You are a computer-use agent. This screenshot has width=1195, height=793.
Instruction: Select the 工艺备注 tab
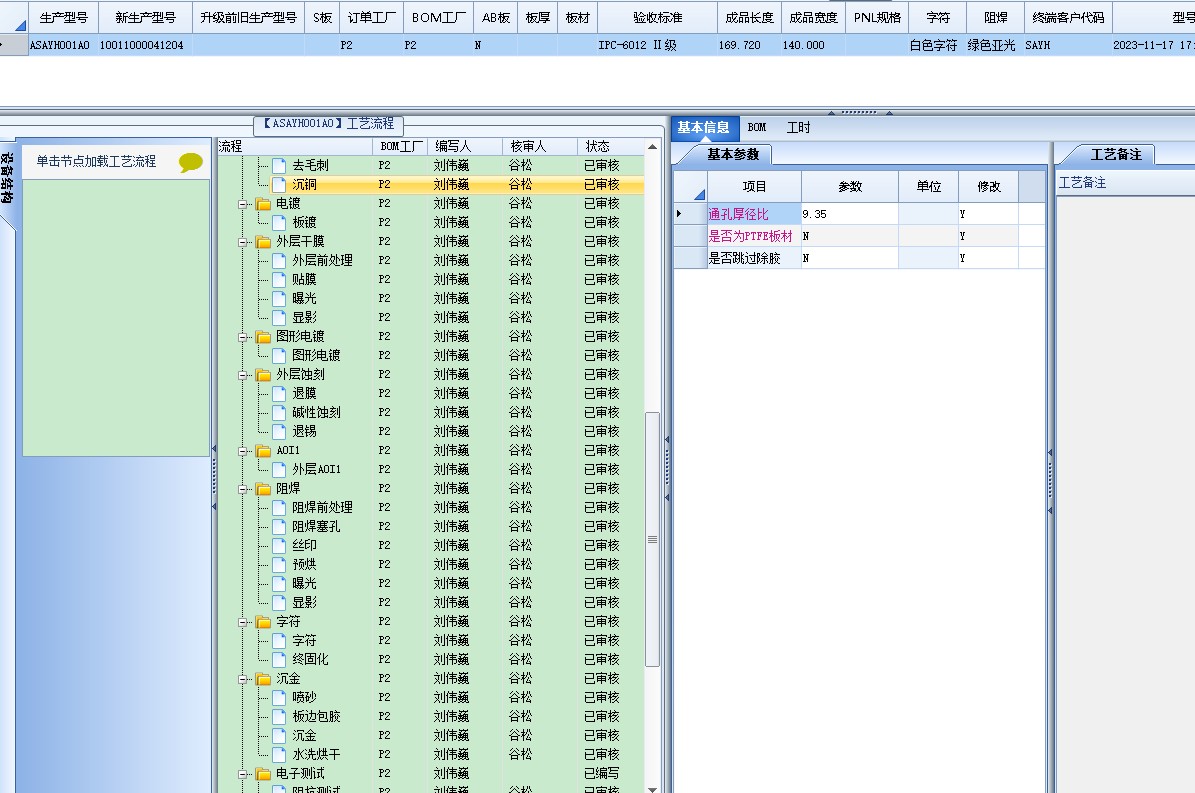click(x=1116, y=155)
